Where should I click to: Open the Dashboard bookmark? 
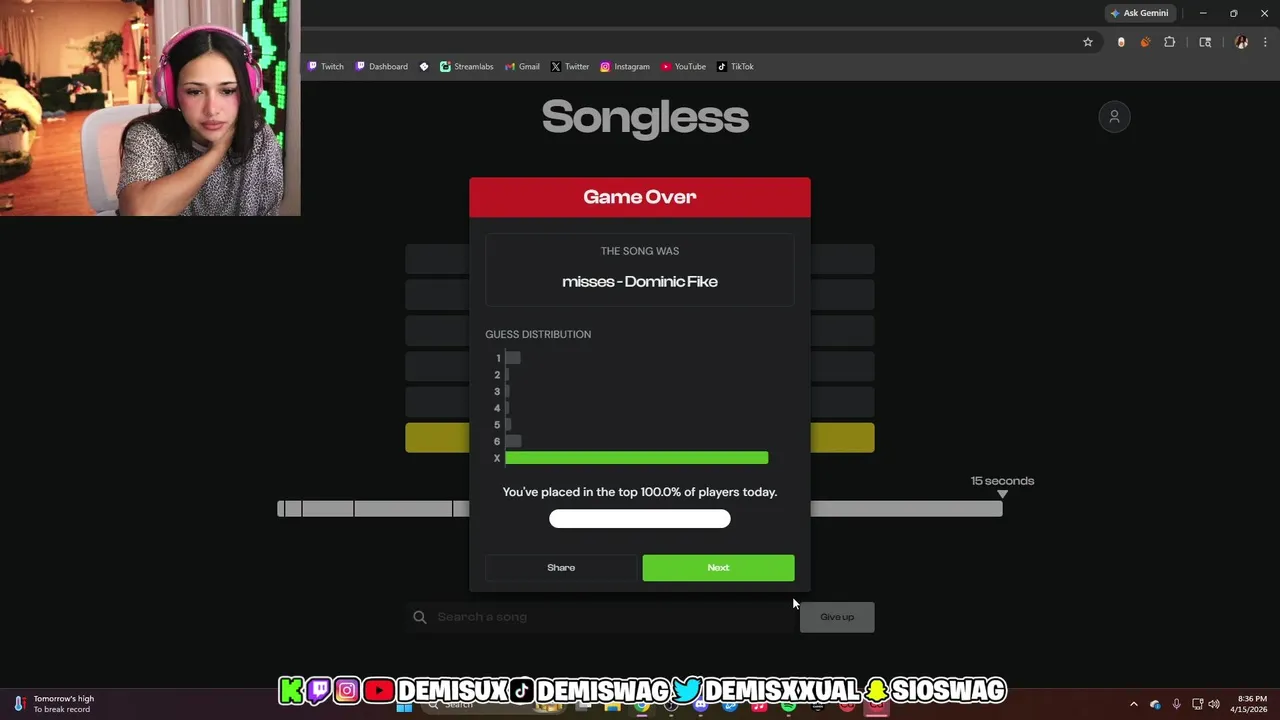coord(382,67)
